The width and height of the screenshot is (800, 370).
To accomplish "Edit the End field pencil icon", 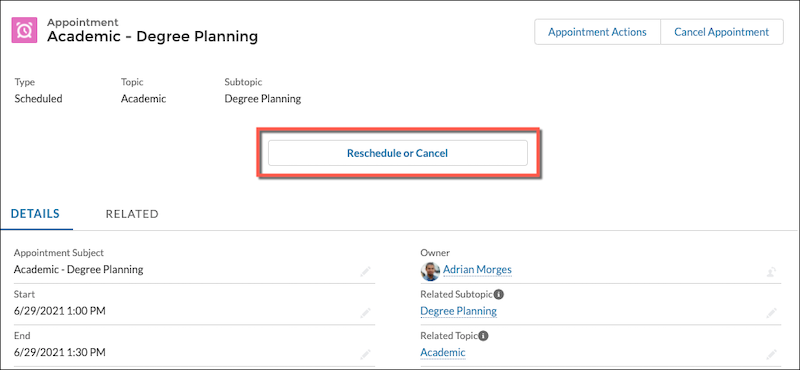I will point(366,354).
